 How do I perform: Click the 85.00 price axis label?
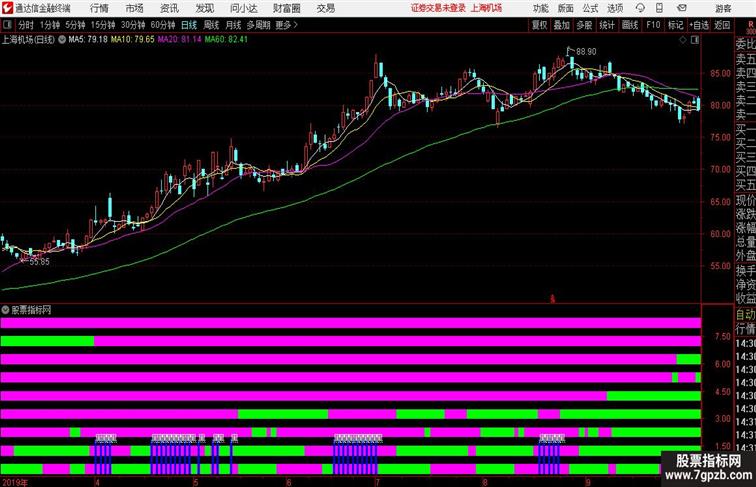click(x=720, y=73)
